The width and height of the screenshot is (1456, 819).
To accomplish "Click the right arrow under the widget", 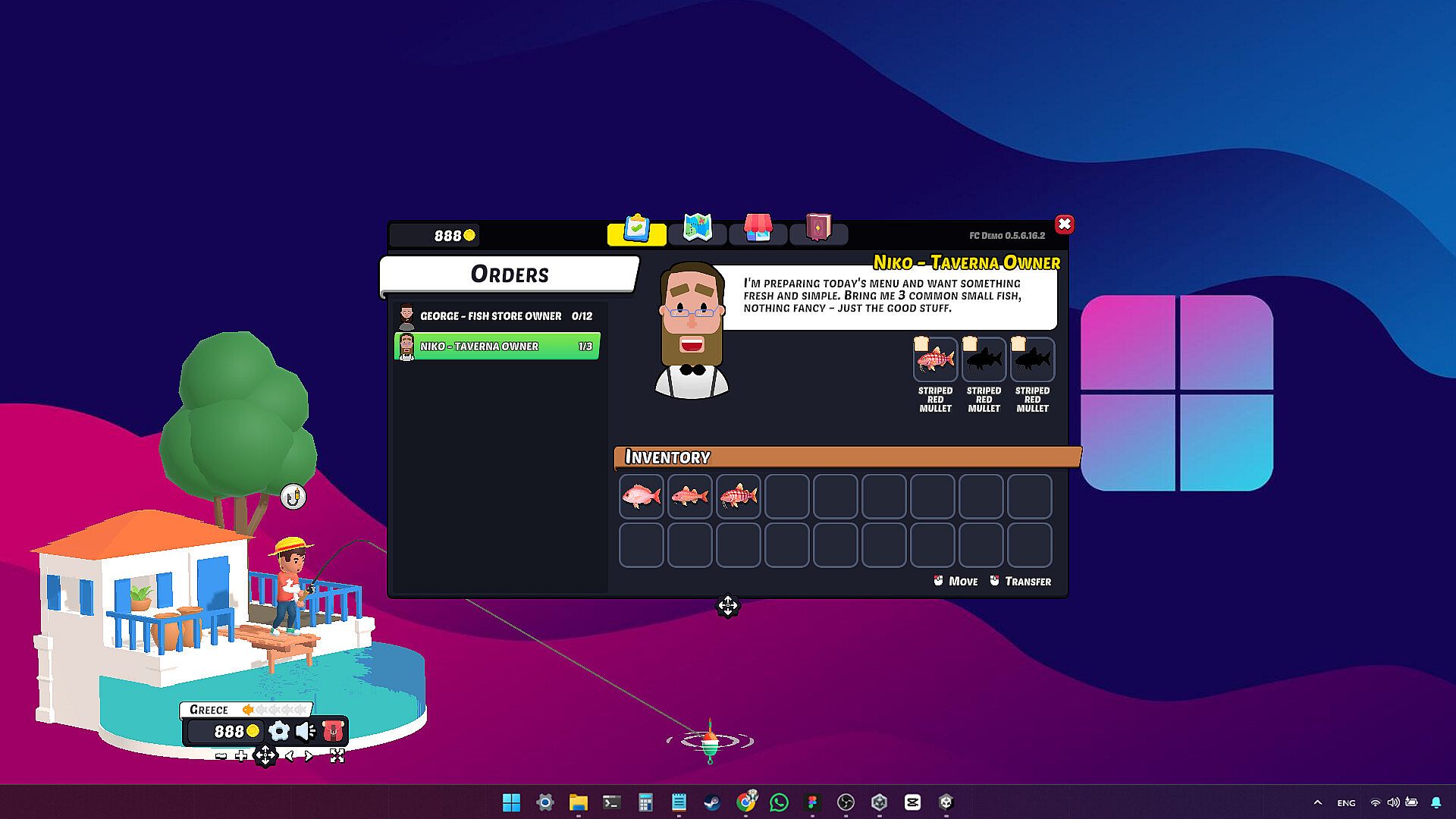I will point(309,756).
